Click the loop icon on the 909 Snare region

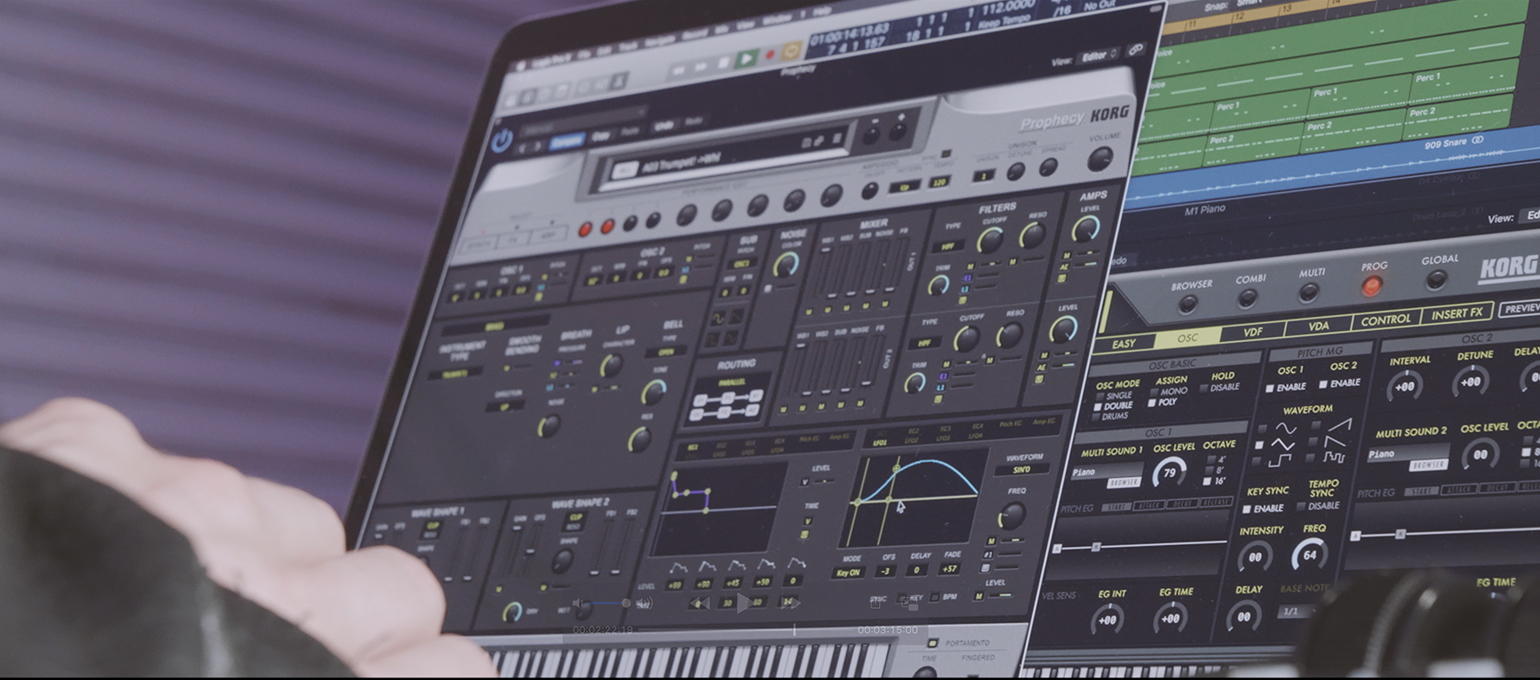[x=1478, y=140]
